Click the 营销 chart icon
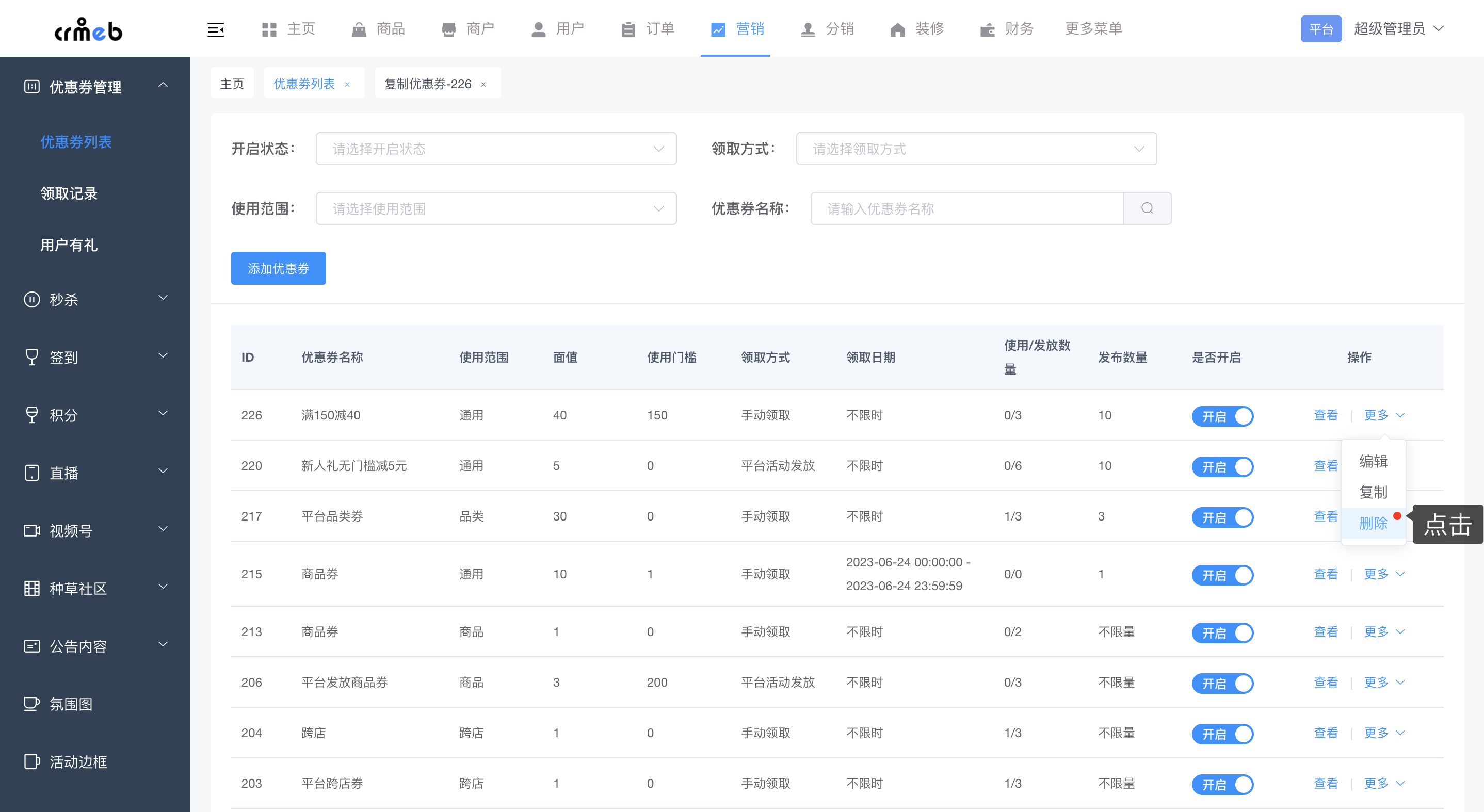Screen dimensions: 1484x812 (718, 29)
